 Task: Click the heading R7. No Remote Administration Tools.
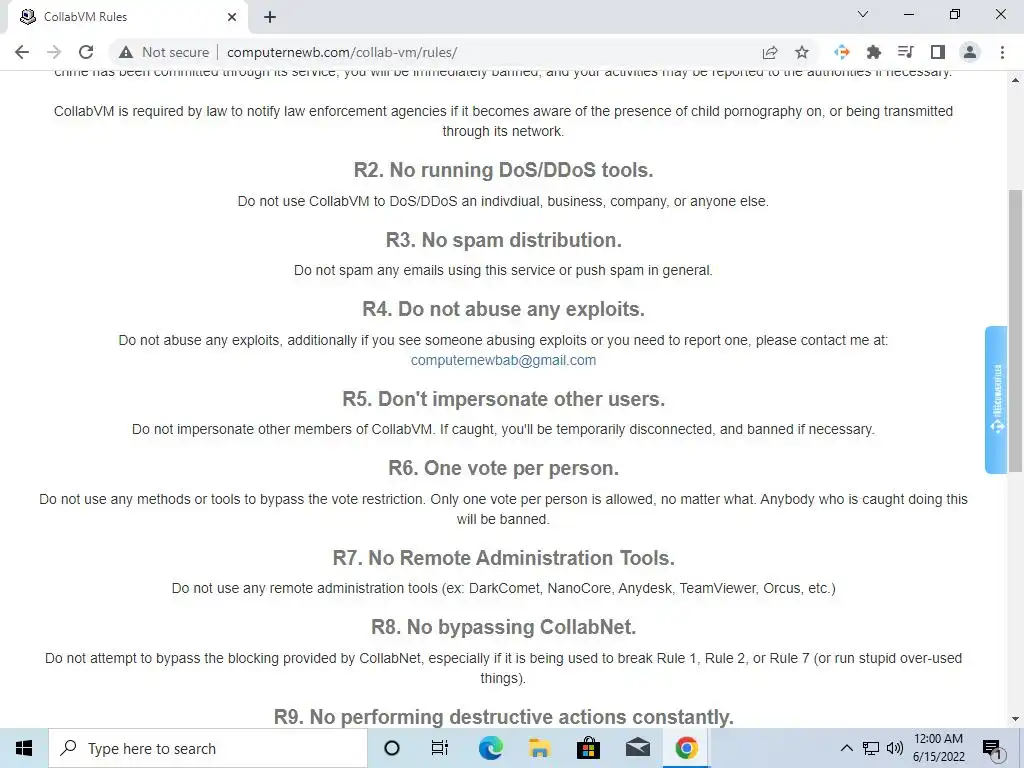(x=504, y=558)
